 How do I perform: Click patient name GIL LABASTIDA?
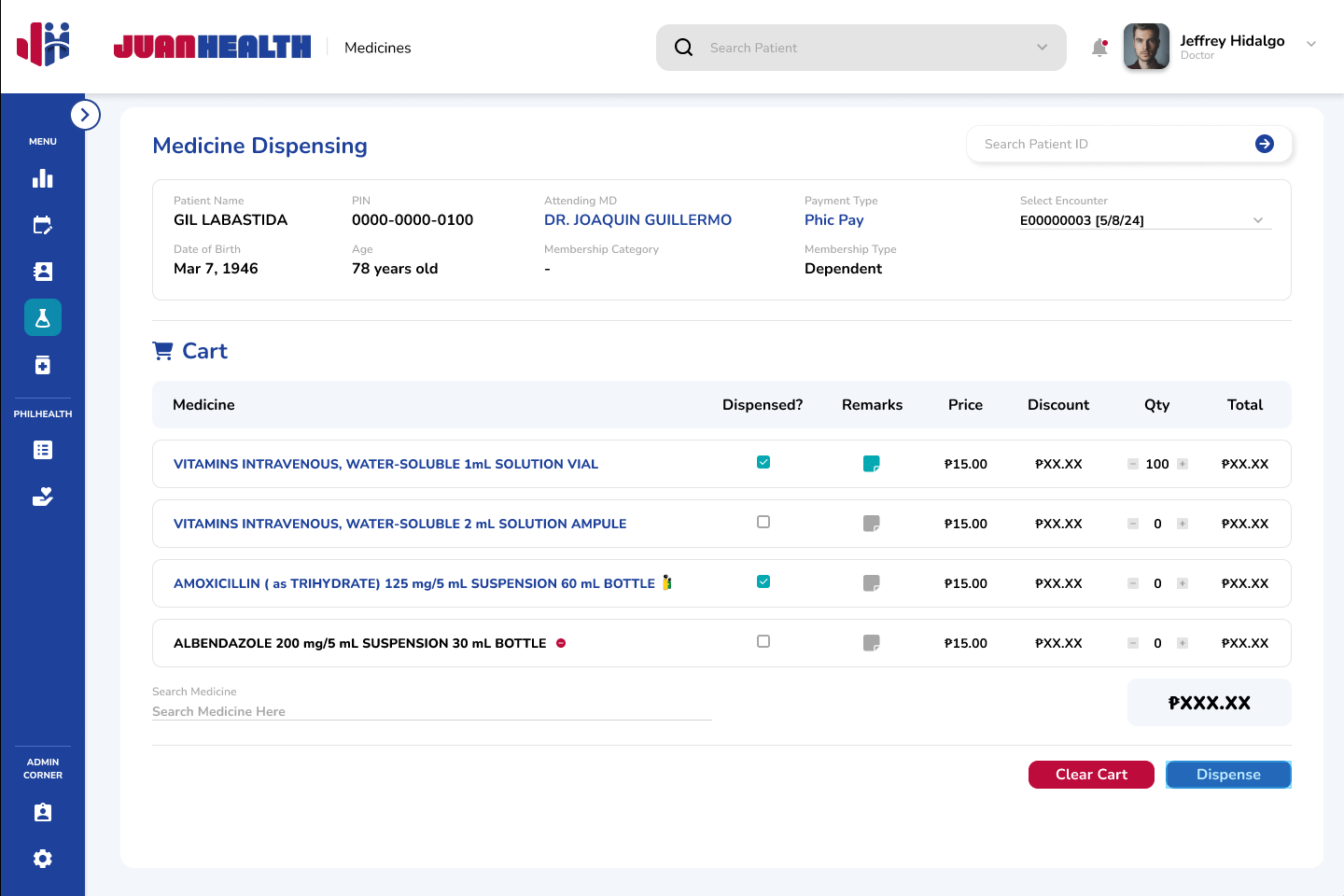tap(231, 220)
